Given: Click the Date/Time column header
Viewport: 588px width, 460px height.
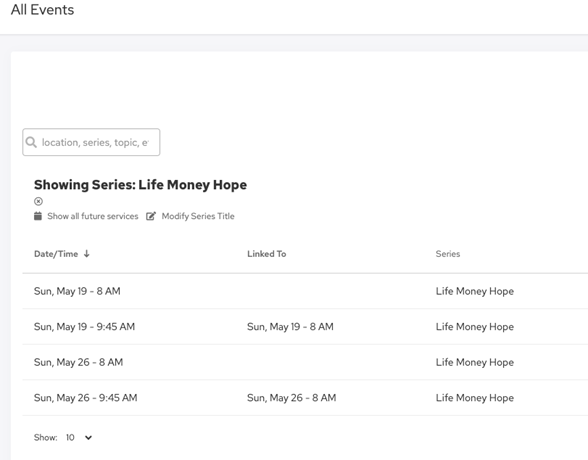Looking at the screenshot, I should click(56, 254).
